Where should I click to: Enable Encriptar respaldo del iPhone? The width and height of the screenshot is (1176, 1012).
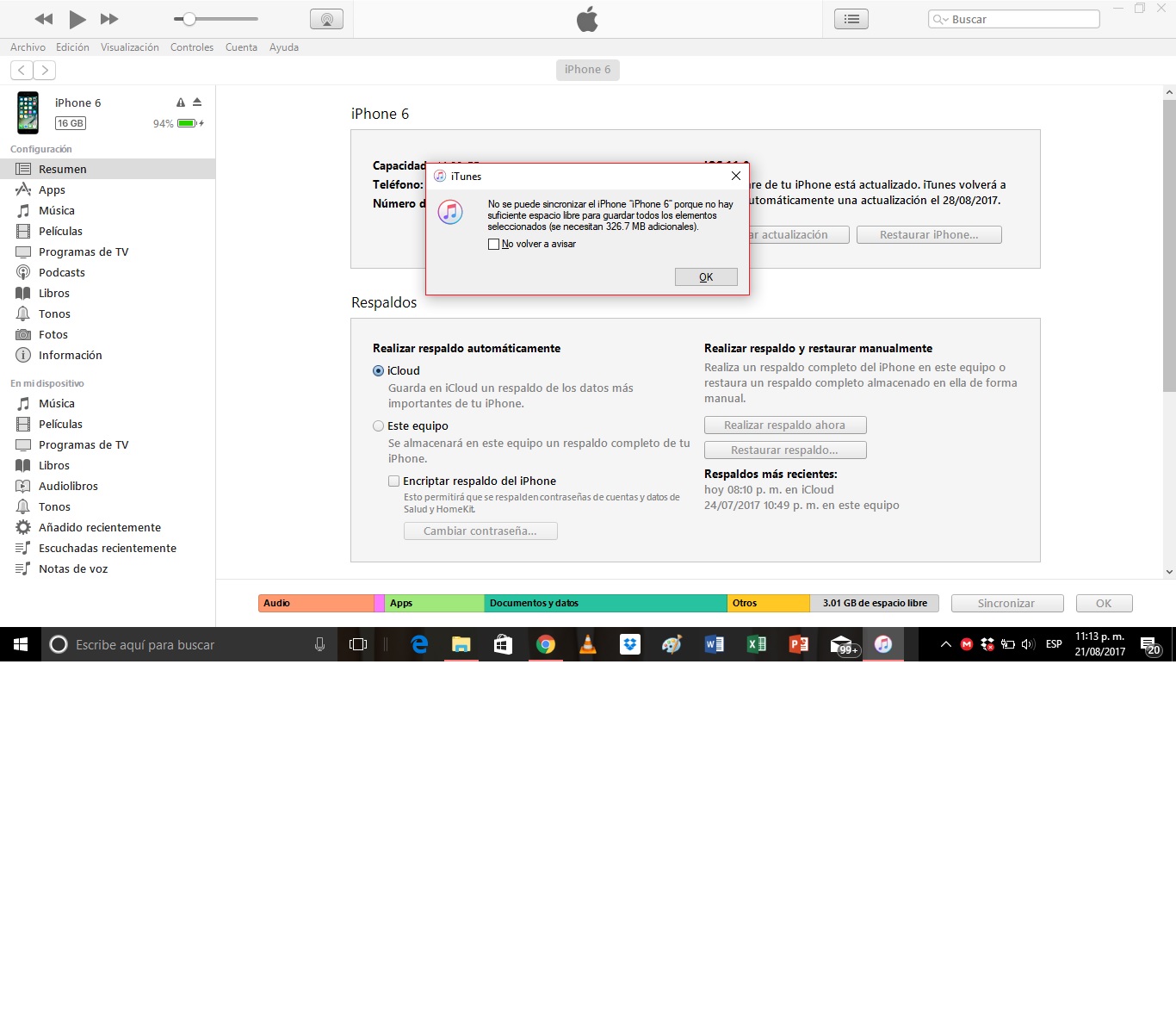393,481
